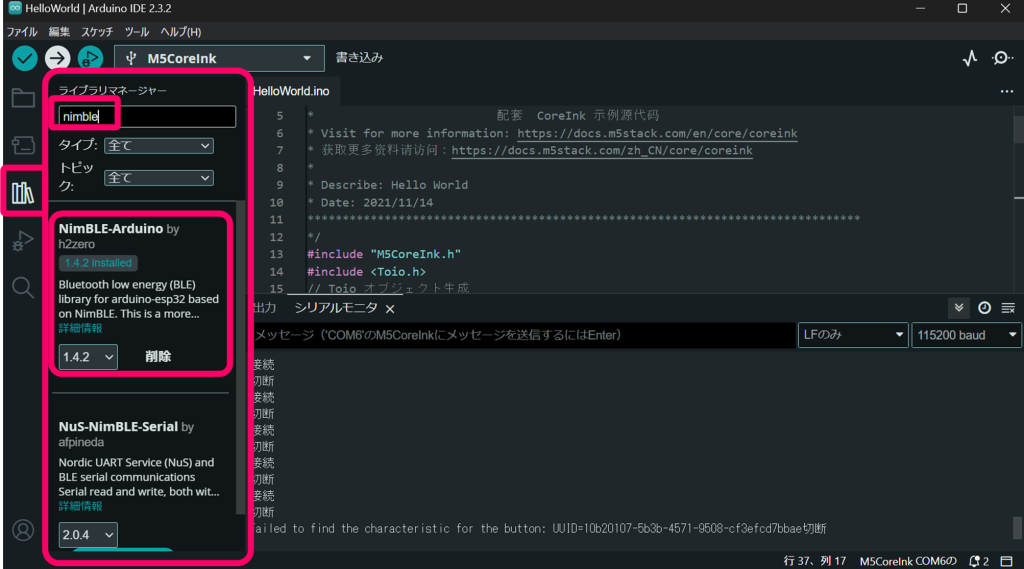Open the M5CoreInk board selector dropdown
Image resolution: width=1024 pixels, height=569 pixels.
[x=219, y=58]
